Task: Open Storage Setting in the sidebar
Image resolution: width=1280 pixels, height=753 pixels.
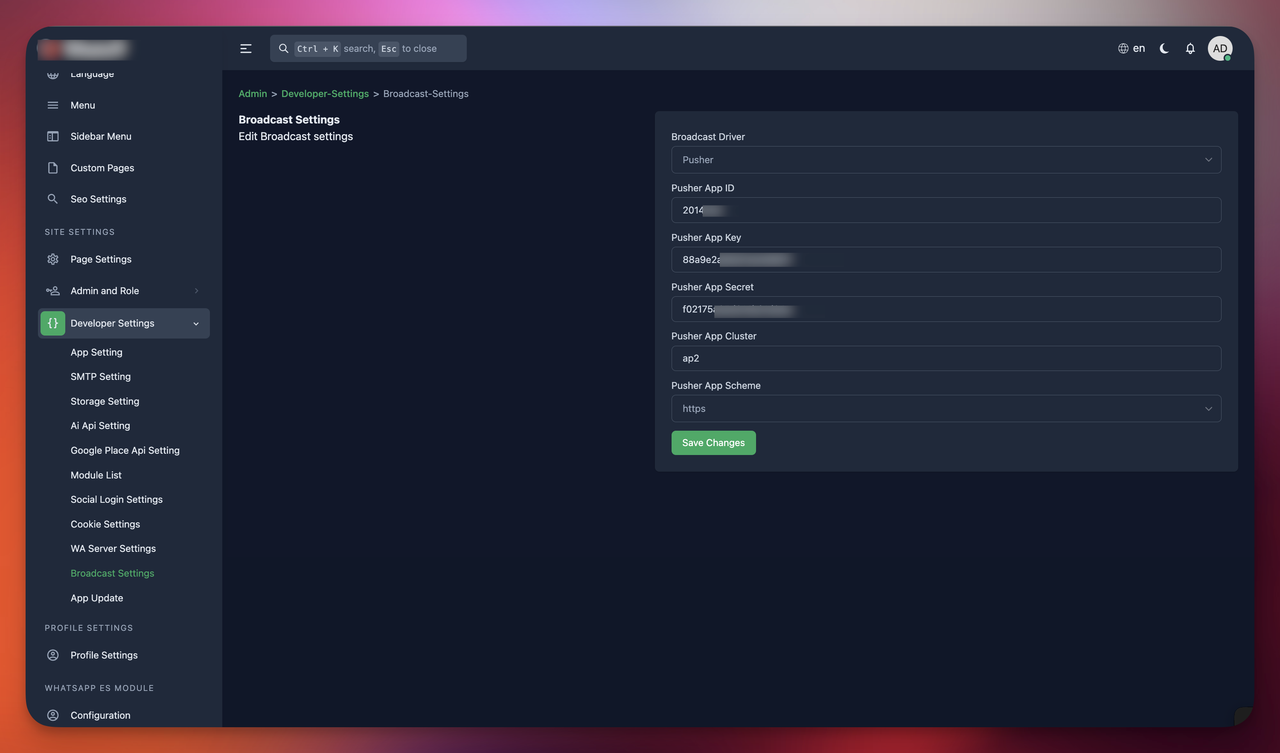Action: click(x=105, y=401)
